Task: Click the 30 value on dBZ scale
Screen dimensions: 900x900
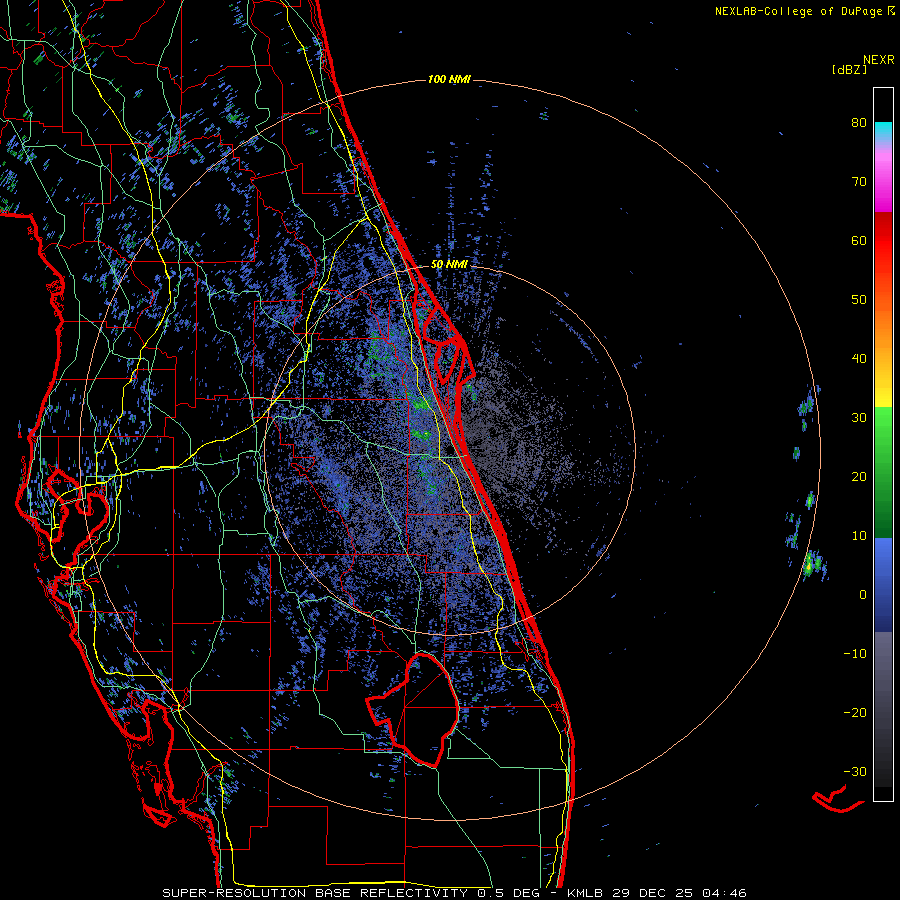Action: [x=859, y=418]
